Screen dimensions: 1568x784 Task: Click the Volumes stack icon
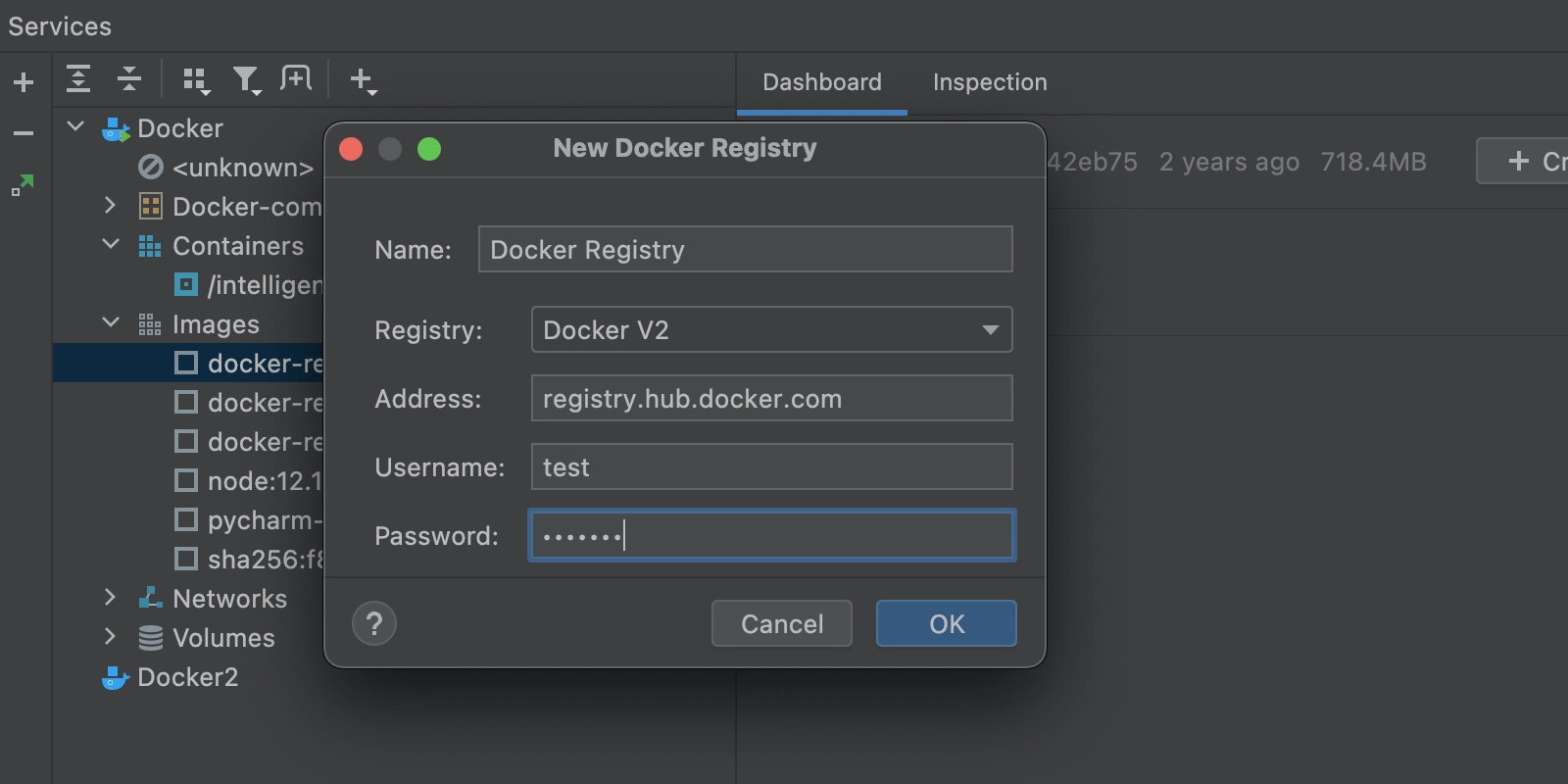[x=151, y=638]
